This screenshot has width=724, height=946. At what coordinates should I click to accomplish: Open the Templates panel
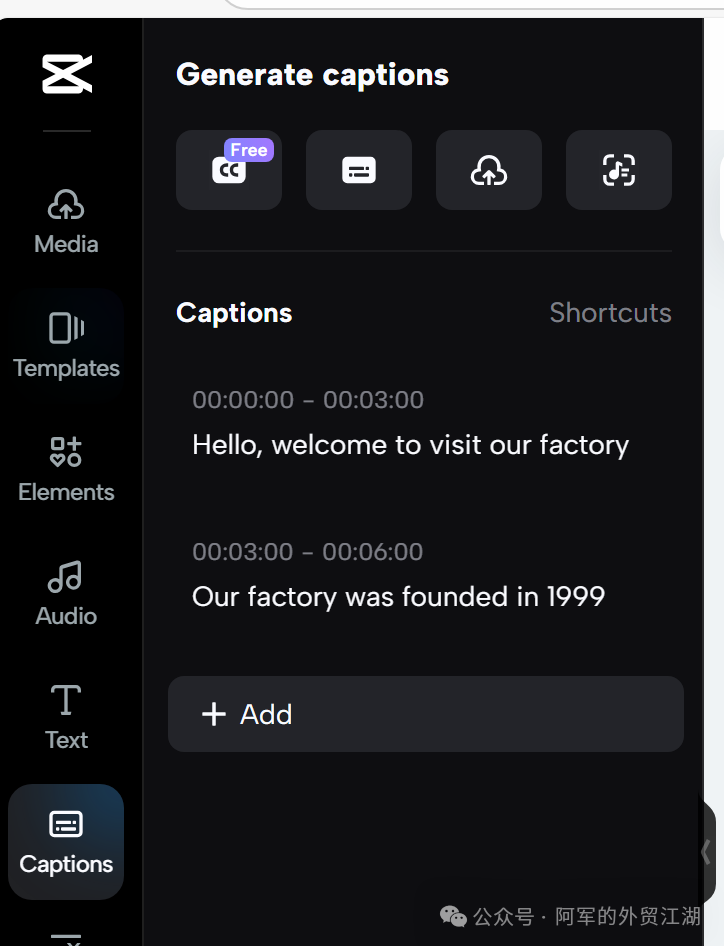click(66, 345)
